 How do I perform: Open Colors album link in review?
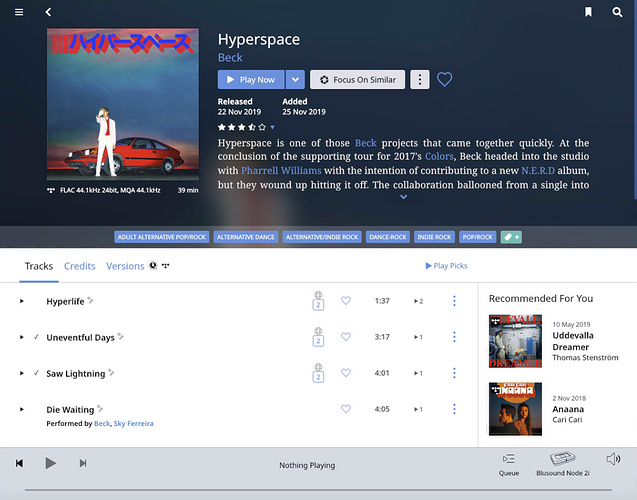coord(439,156)
